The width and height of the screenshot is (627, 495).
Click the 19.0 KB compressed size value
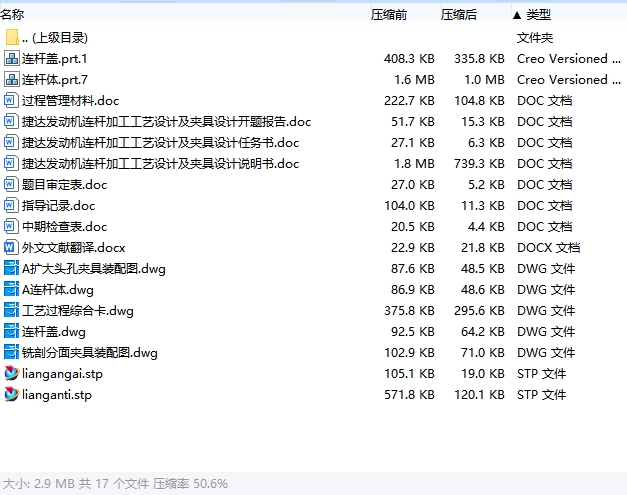pos(483,373)
